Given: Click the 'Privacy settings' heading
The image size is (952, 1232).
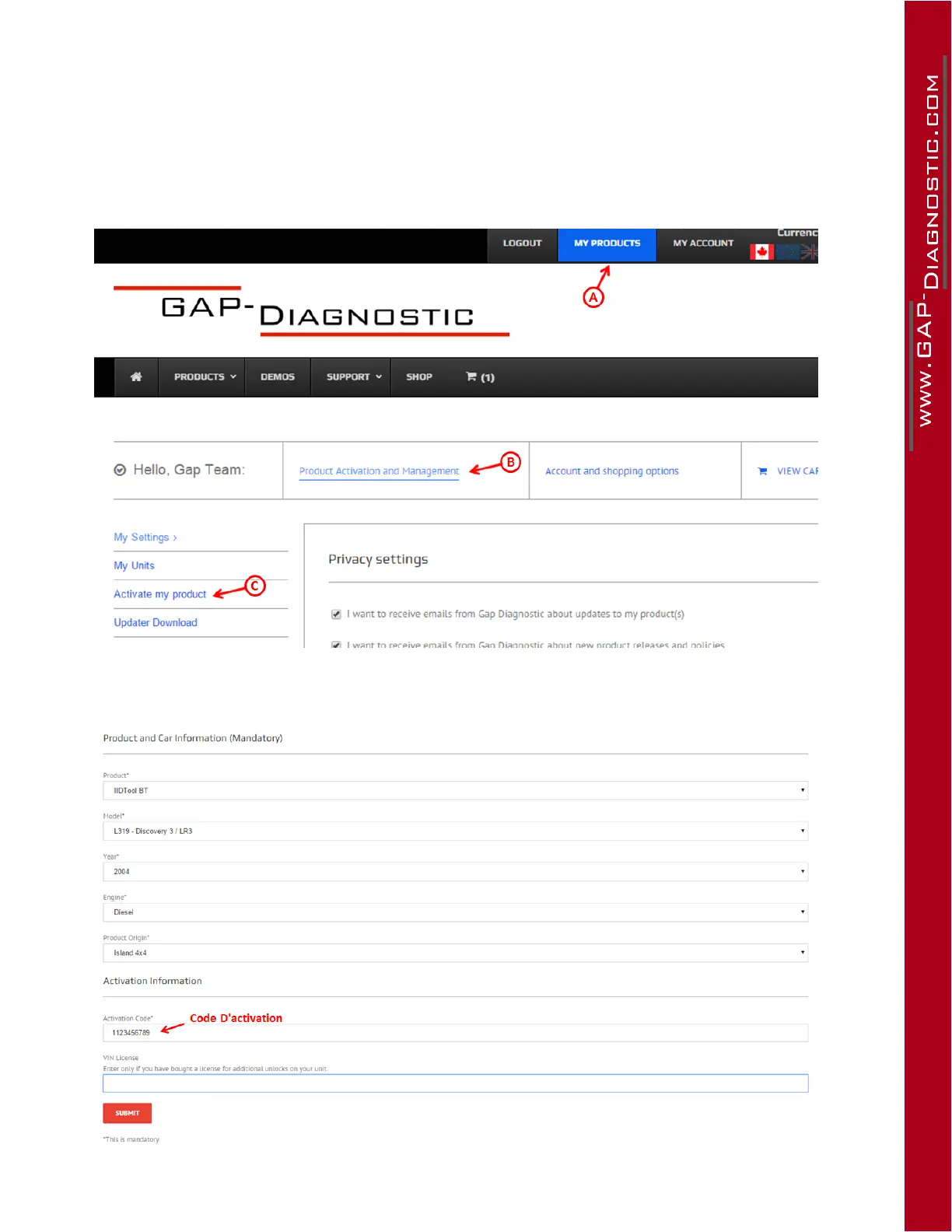Looking at the screenshot, I should (x=378, y=559).
